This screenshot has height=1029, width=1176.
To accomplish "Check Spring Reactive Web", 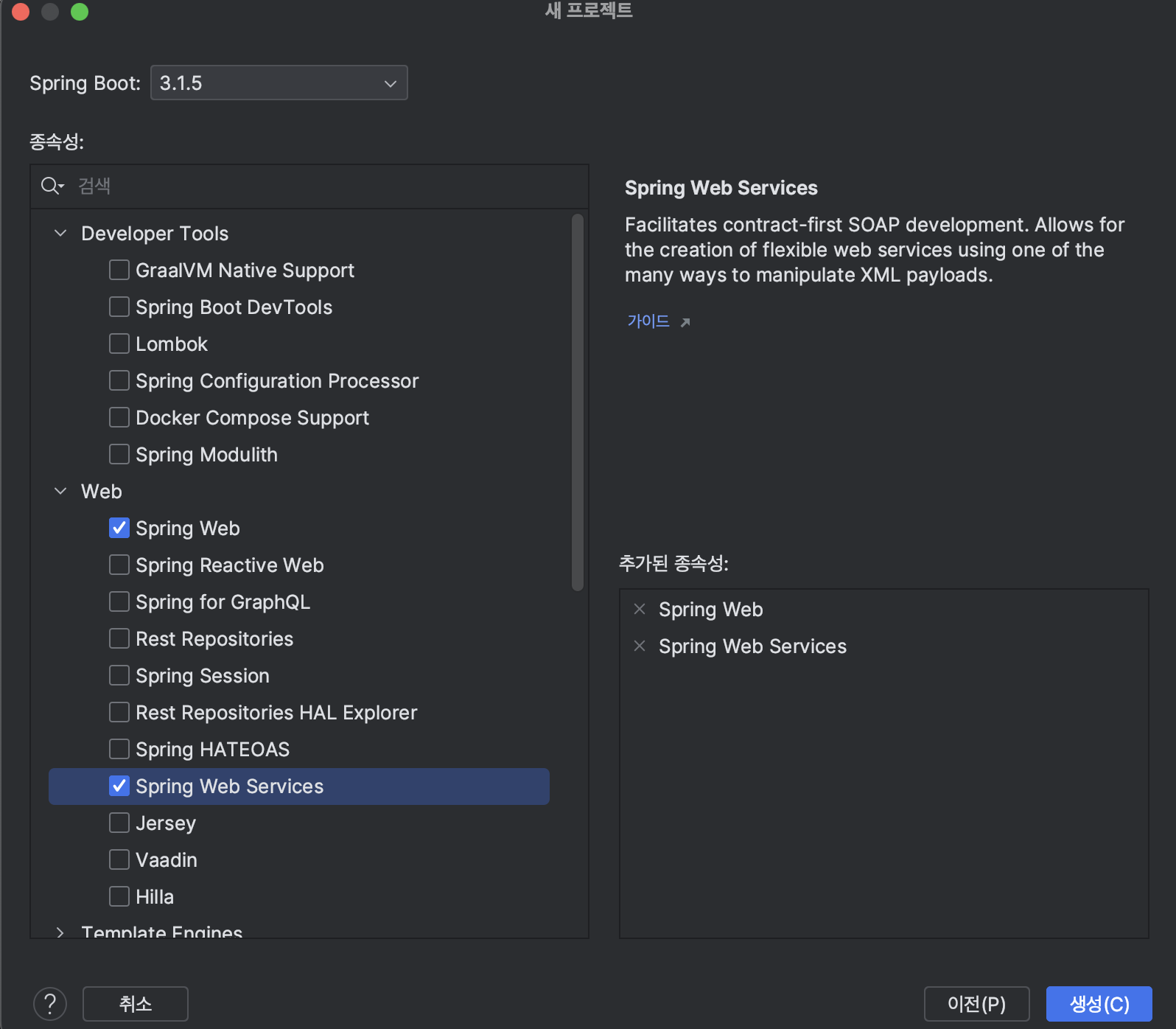I will [x=119, y=565].
